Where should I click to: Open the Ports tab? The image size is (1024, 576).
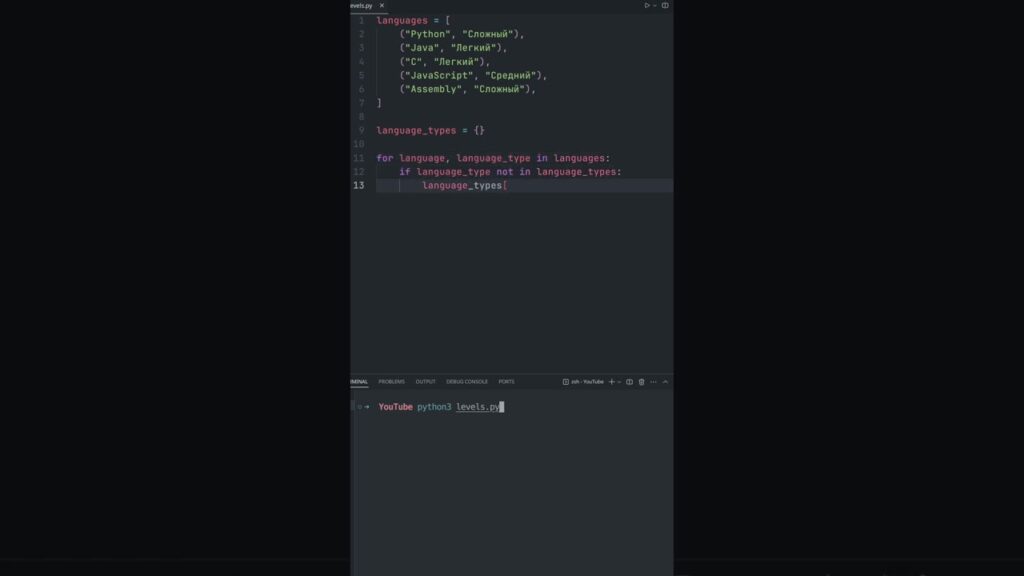(x=506, y=381)
